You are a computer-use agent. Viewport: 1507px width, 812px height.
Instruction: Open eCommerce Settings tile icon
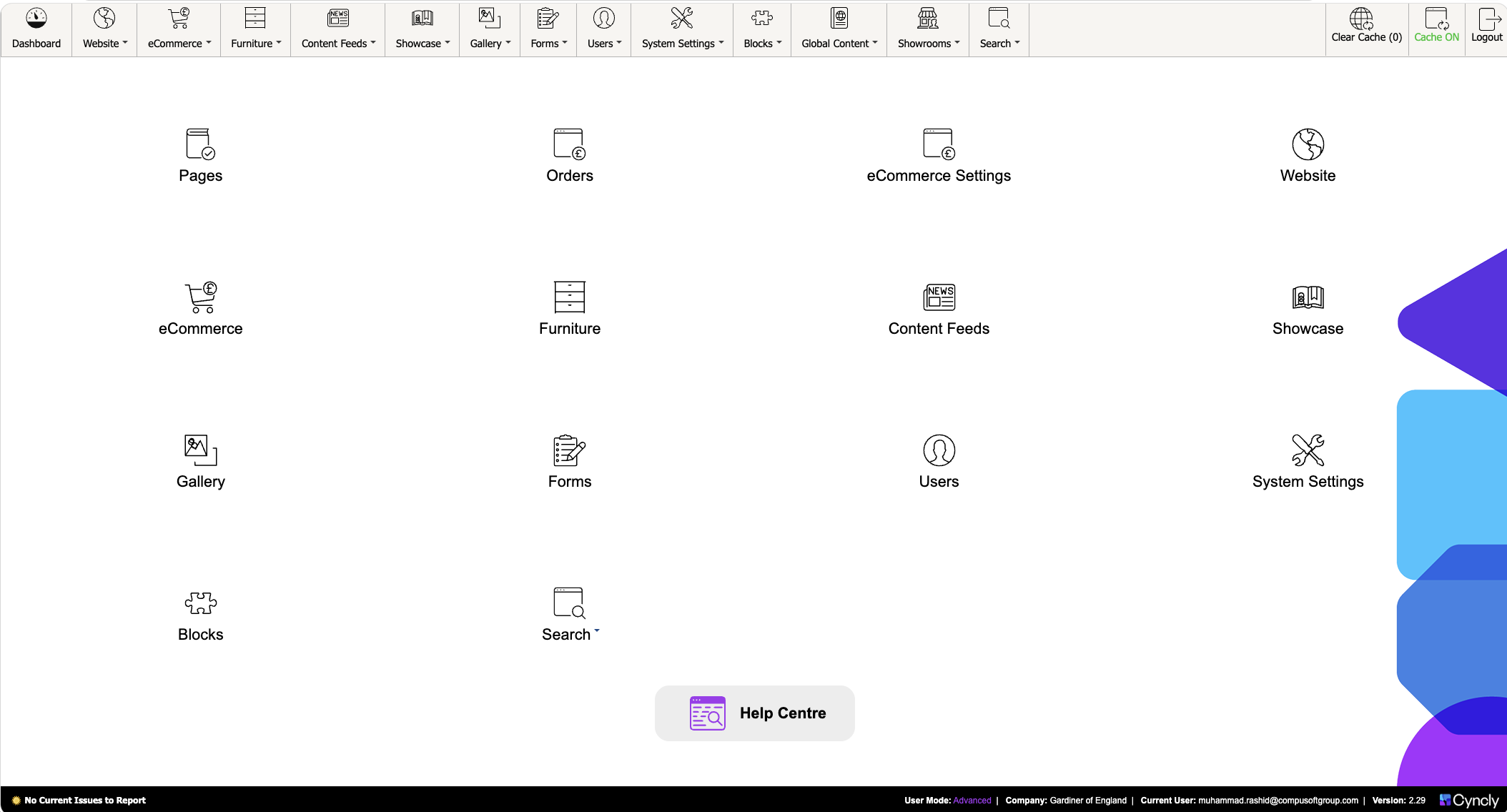click(x=939, y=144)
